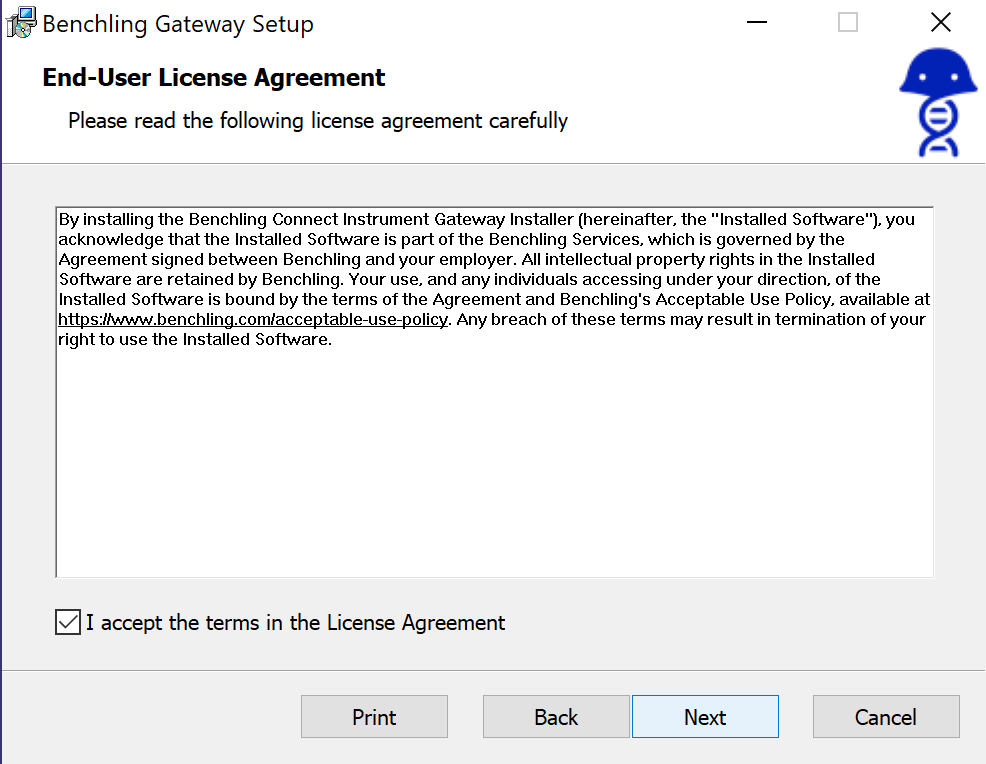The width and height of the screenshot is (986, 764).
Task: Click the "End-User License Agreement" heading
Action: click(x=214, y=78)
